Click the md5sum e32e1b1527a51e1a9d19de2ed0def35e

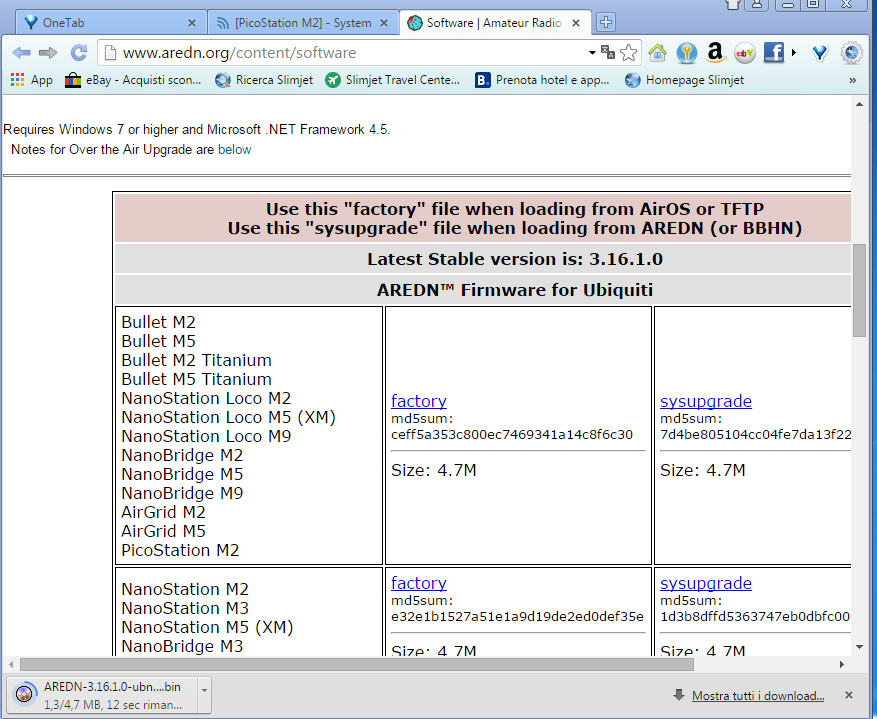point(517,617)
